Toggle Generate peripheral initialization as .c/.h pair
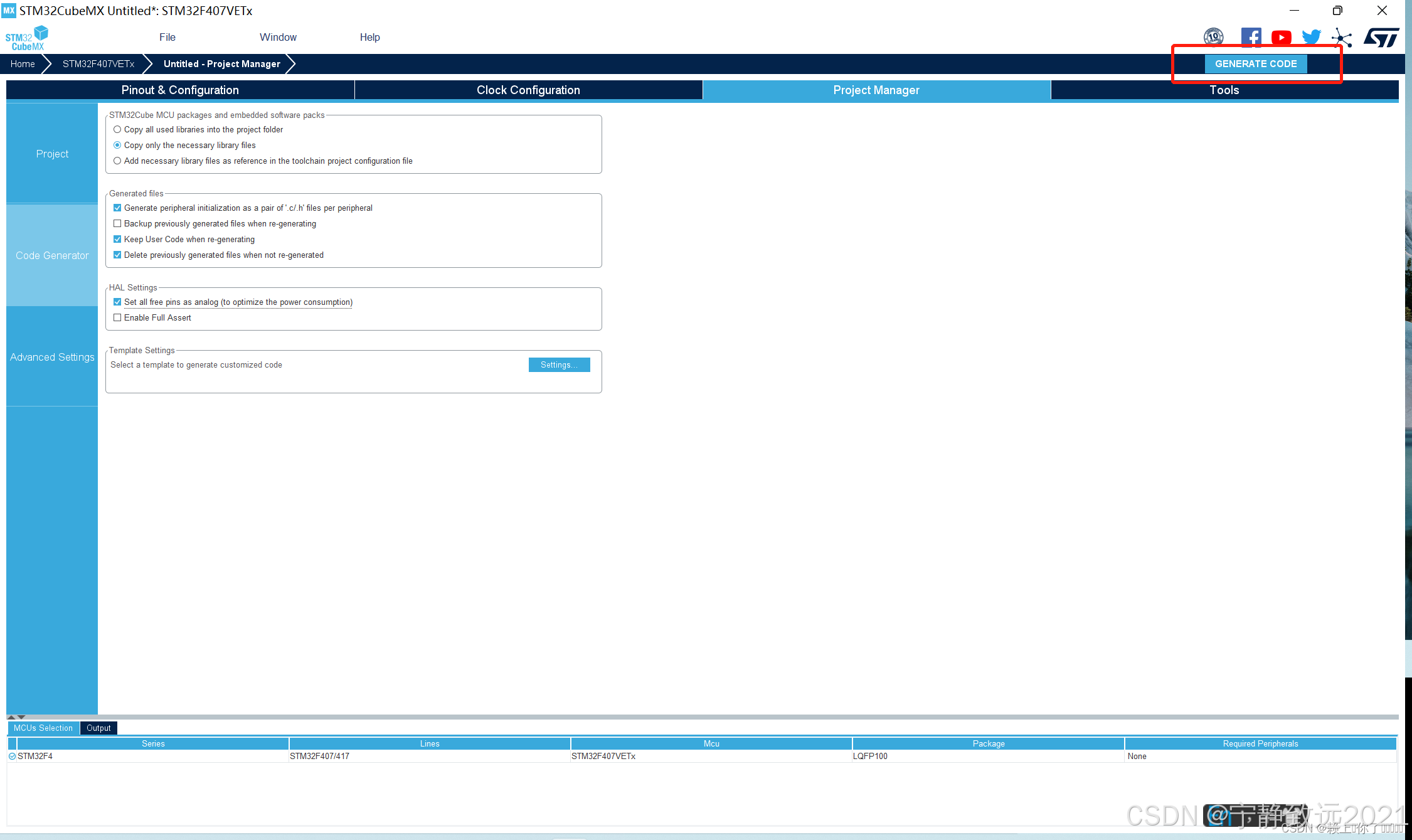1412x840 pixels. (117, 208)
